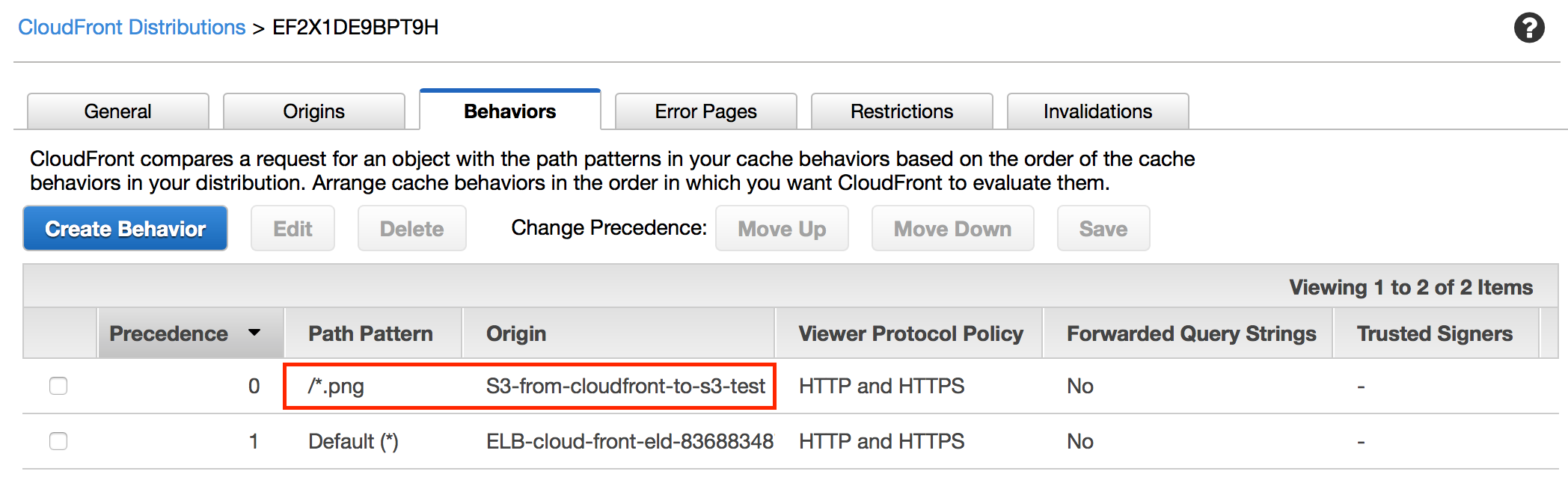
Task: Click the Delete button
Action: pos(411,228)
